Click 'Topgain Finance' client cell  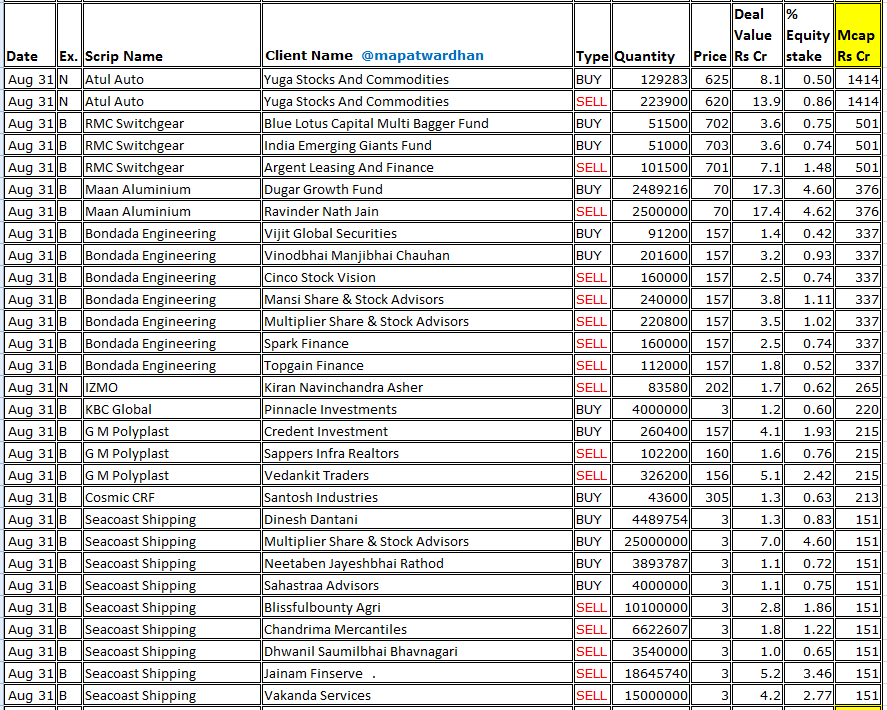[x=417, y=365]
